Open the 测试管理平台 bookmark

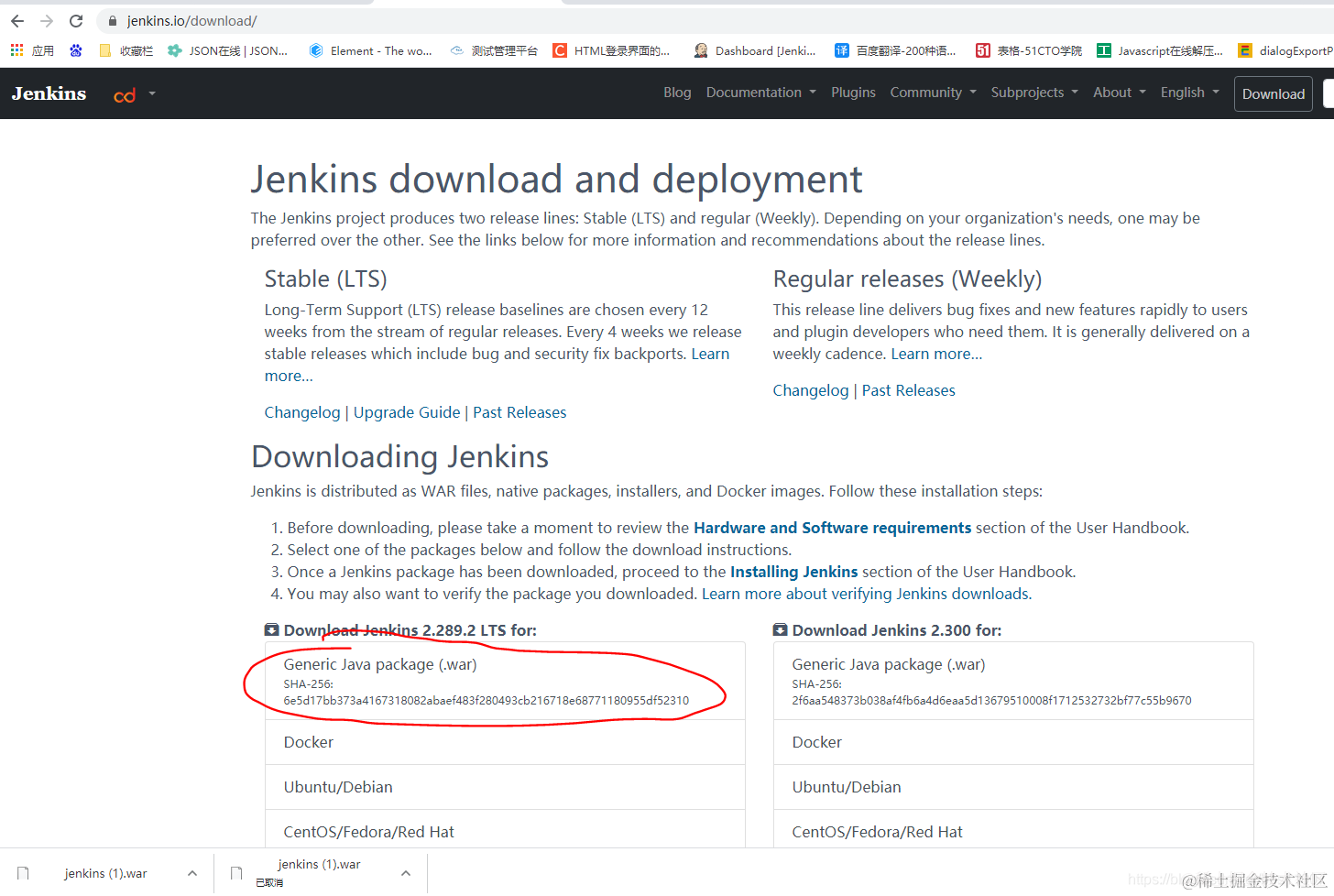pos(494,50)
